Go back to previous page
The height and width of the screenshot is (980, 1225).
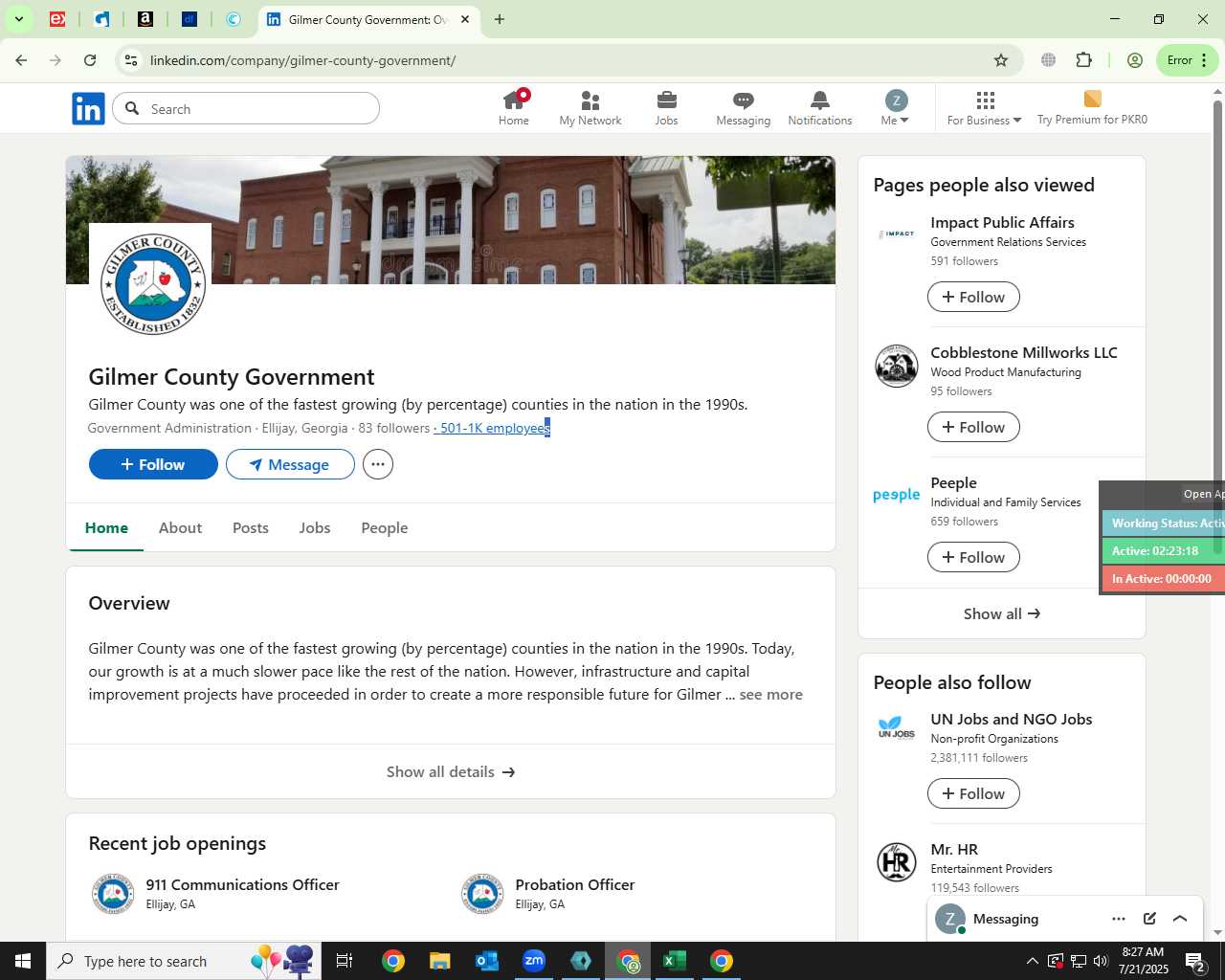[x=21, y=60]
